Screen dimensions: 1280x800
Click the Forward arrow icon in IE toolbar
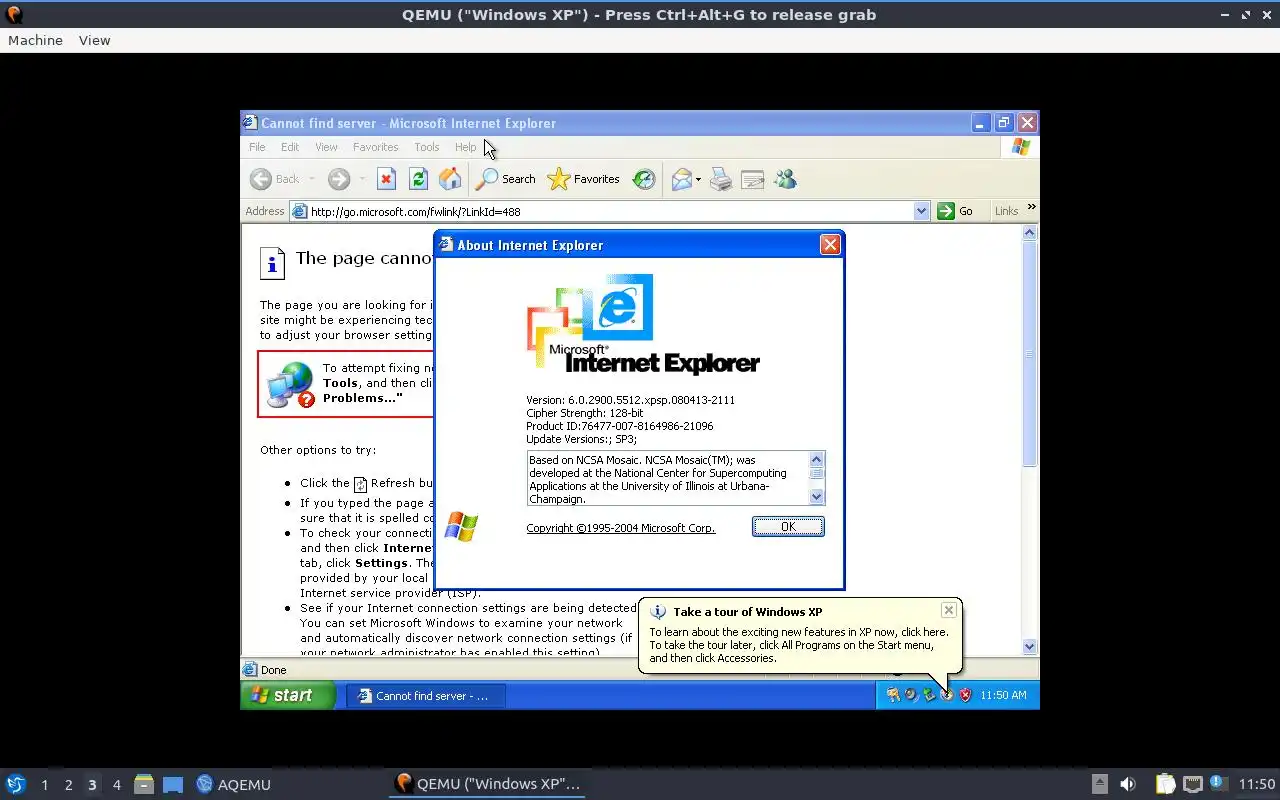point(339,179)
